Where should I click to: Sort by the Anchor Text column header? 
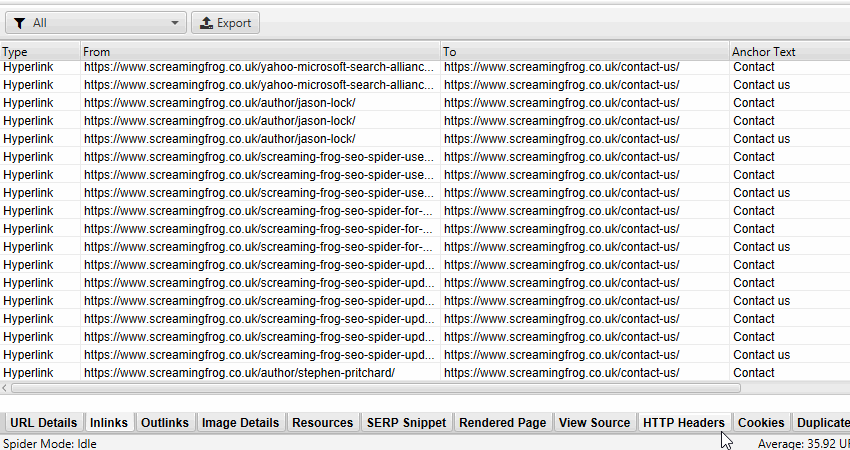(790, 52)
